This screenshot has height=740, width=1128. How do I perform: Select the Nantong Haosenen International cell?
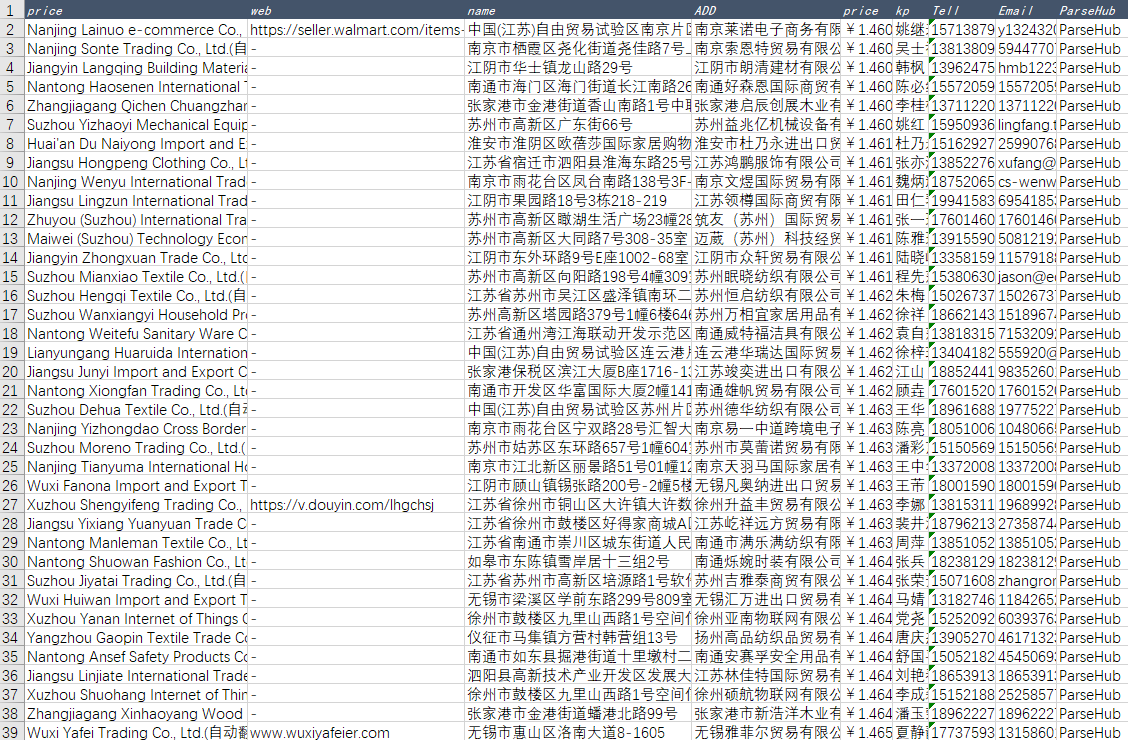pyautogui.click(x=136, y=86)
